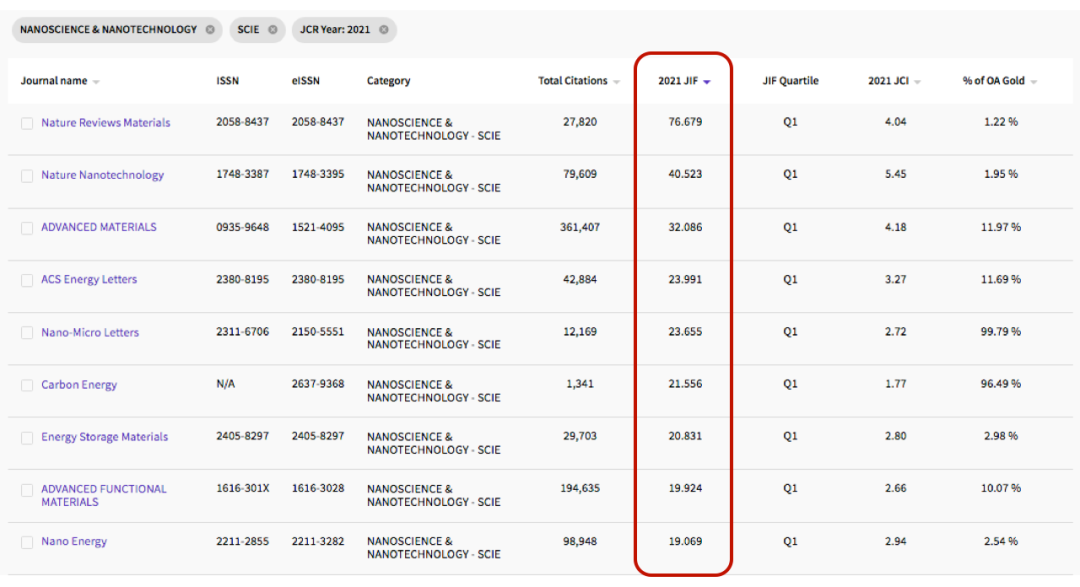The width and height of the screenshot is (1080, 587).
Task: Check the Nano-Micro Letters checkbox
Action: click(x=27, y=333)
